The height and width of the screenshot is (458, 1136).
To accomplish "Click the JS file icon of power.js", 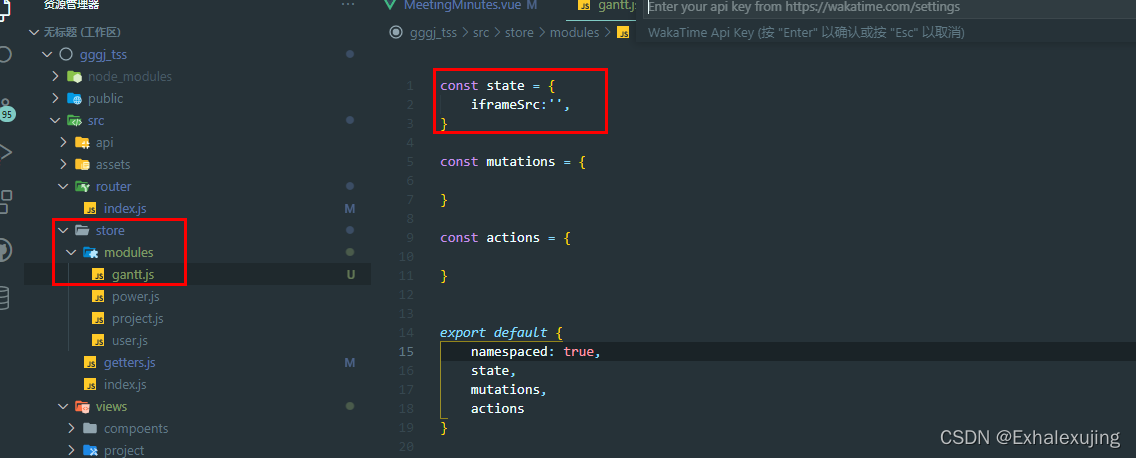I will pyautogui.click(x=98, y=296).
